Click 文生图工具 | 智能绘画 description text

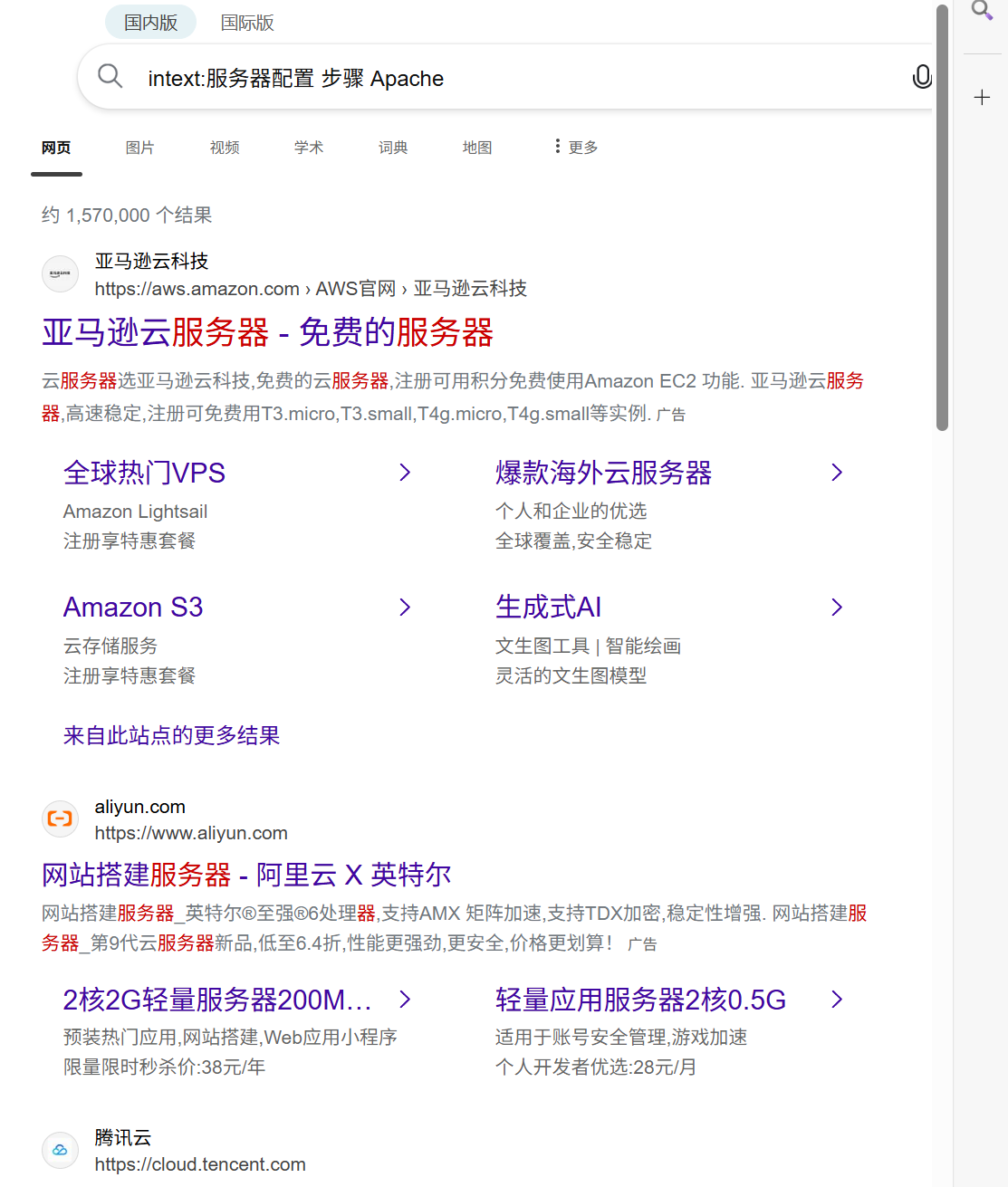(588, 646)
